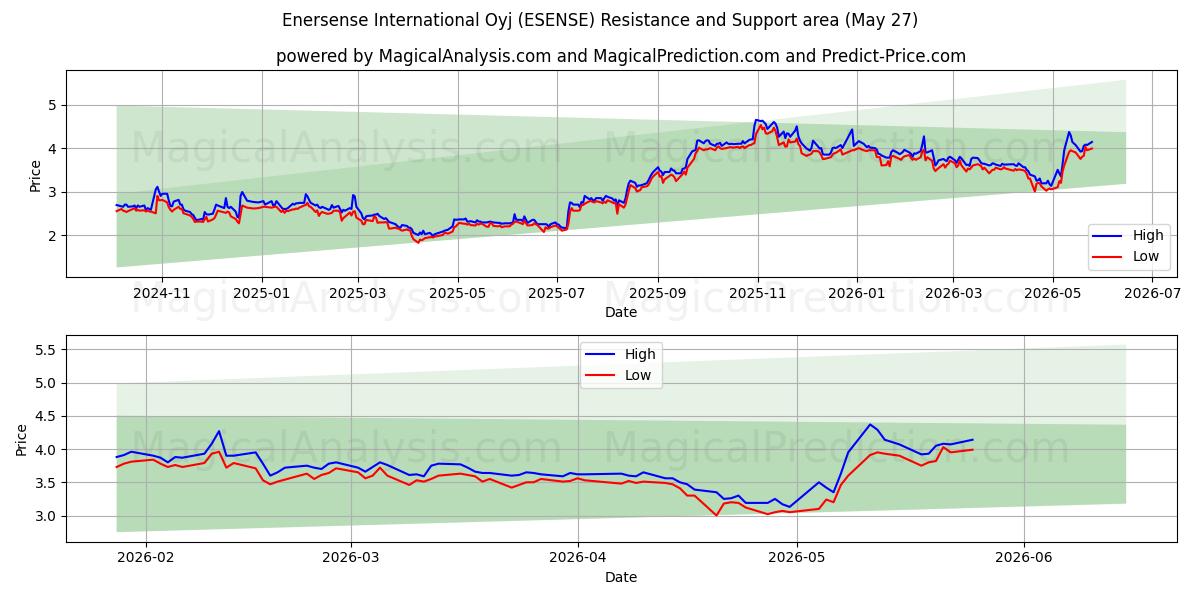Click 'High' in the lower chart legend

coord(640,354)
